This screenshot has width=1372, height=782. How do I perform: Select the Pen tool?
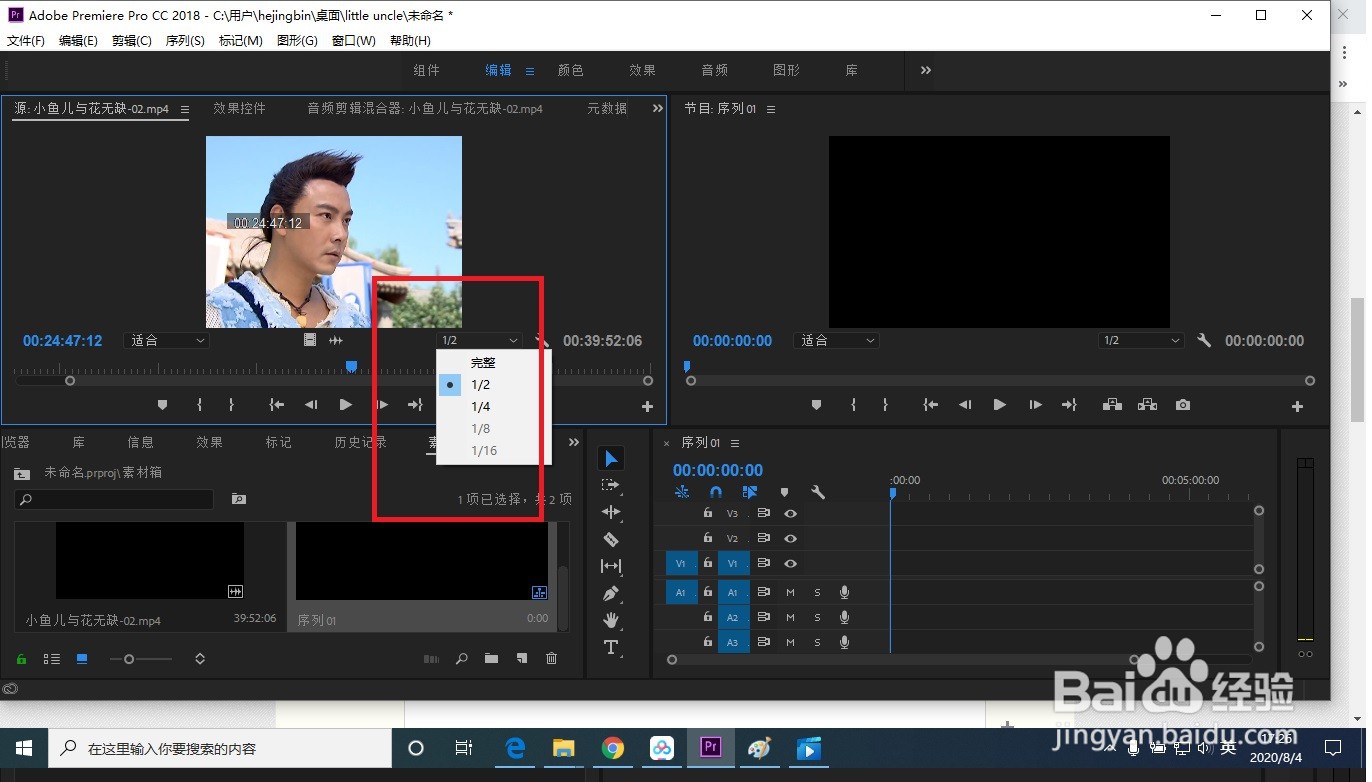pos(611,593)
